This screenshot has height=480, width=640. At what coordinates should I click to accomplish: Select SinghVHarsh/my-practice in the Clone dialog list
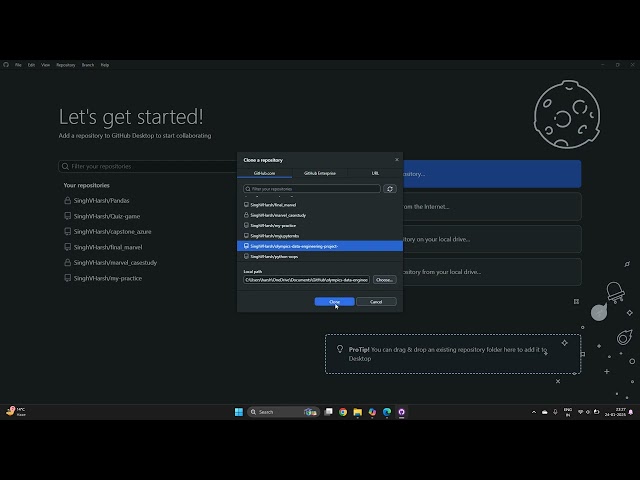(320, 225)
